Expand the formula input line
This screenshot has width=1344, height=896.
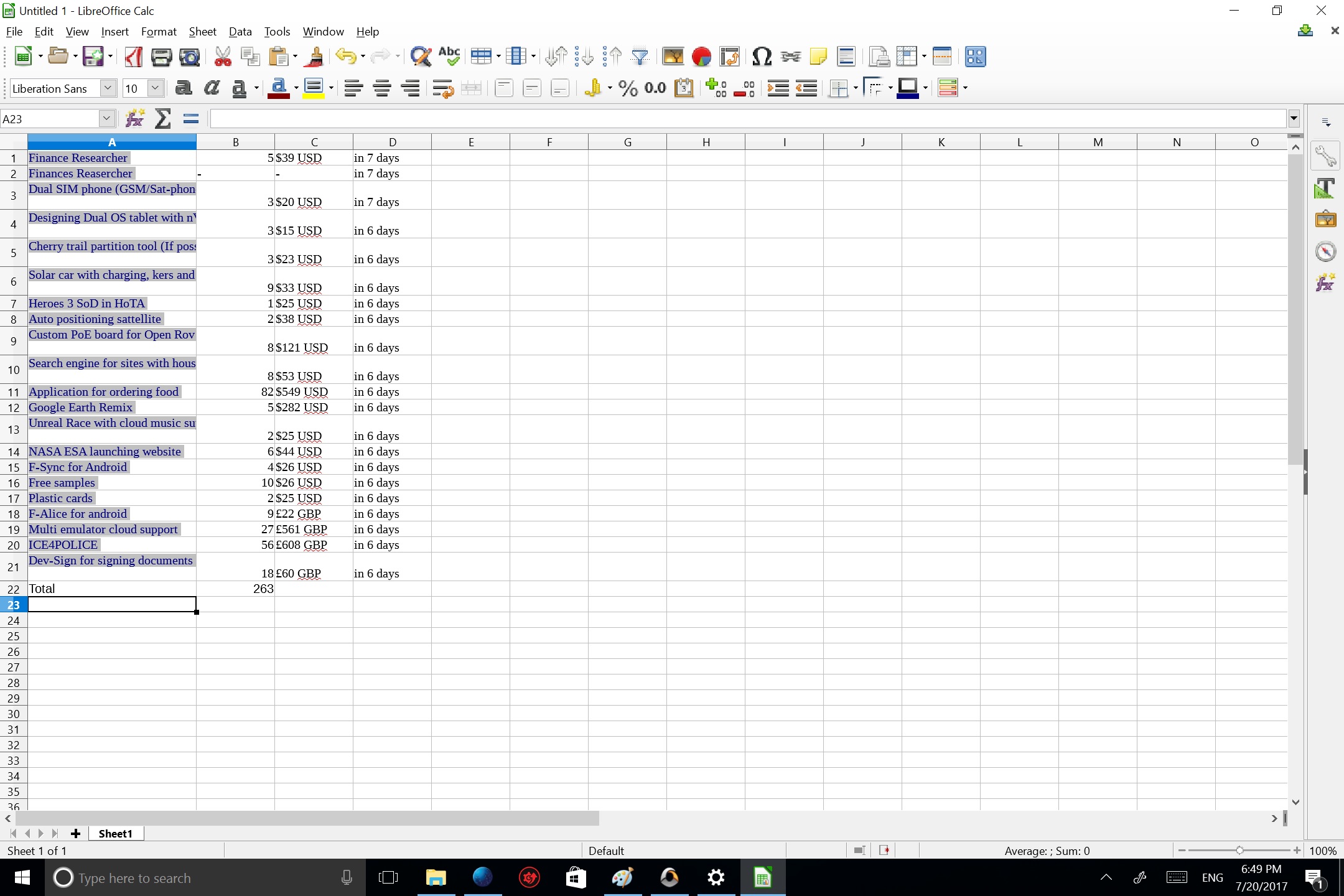point(1294,118)
